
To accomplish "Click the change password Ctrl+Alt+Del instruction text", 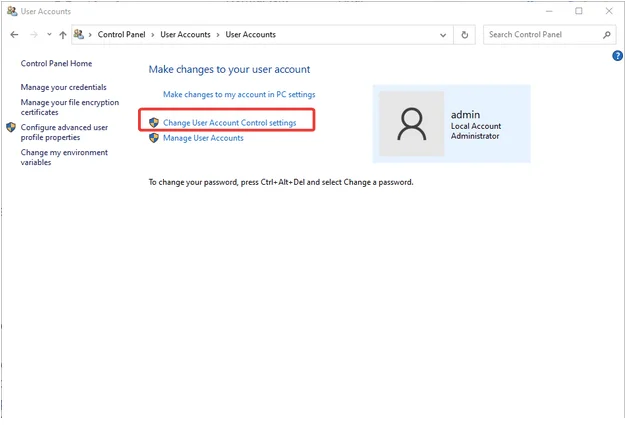I will [x=281, y=182].
